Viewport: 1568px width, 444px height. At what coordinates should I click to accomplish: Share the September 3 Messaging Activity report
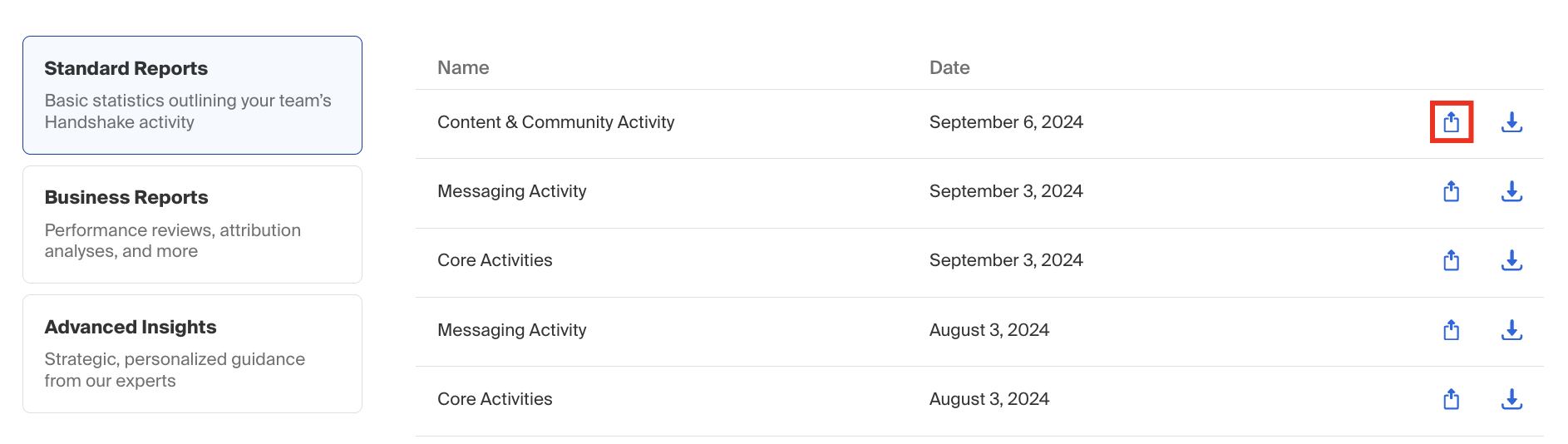(x=1451, y=191)
